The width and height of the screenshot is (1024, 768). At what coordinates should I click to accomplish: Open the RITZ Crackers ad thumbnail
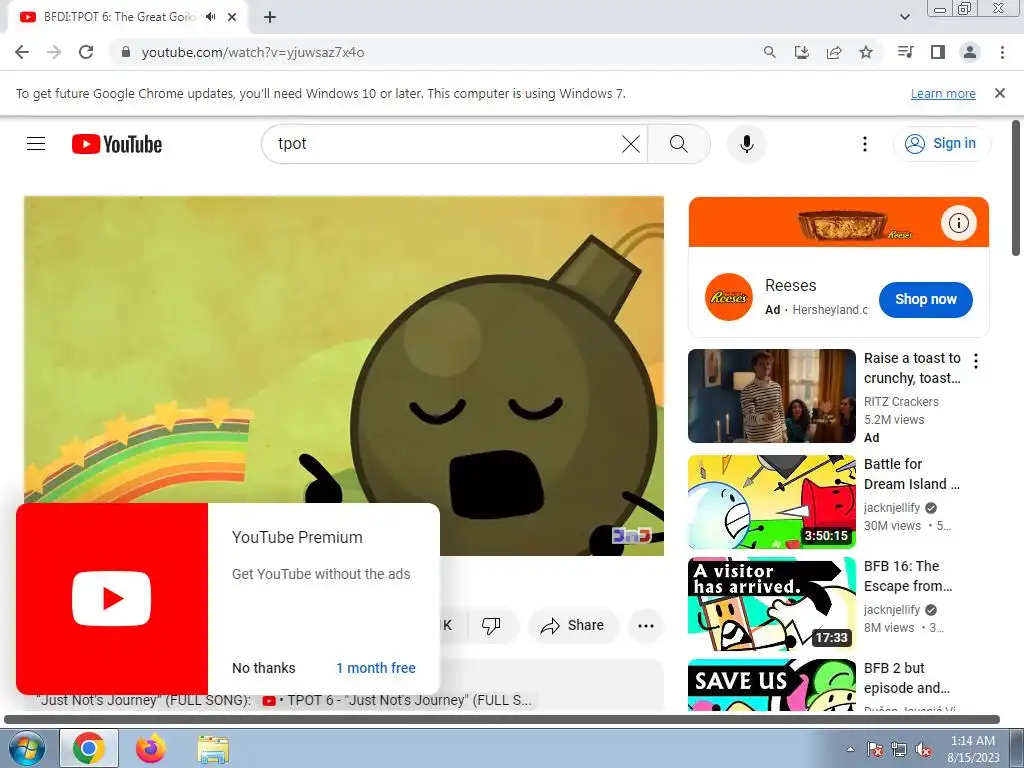point(772,396)
